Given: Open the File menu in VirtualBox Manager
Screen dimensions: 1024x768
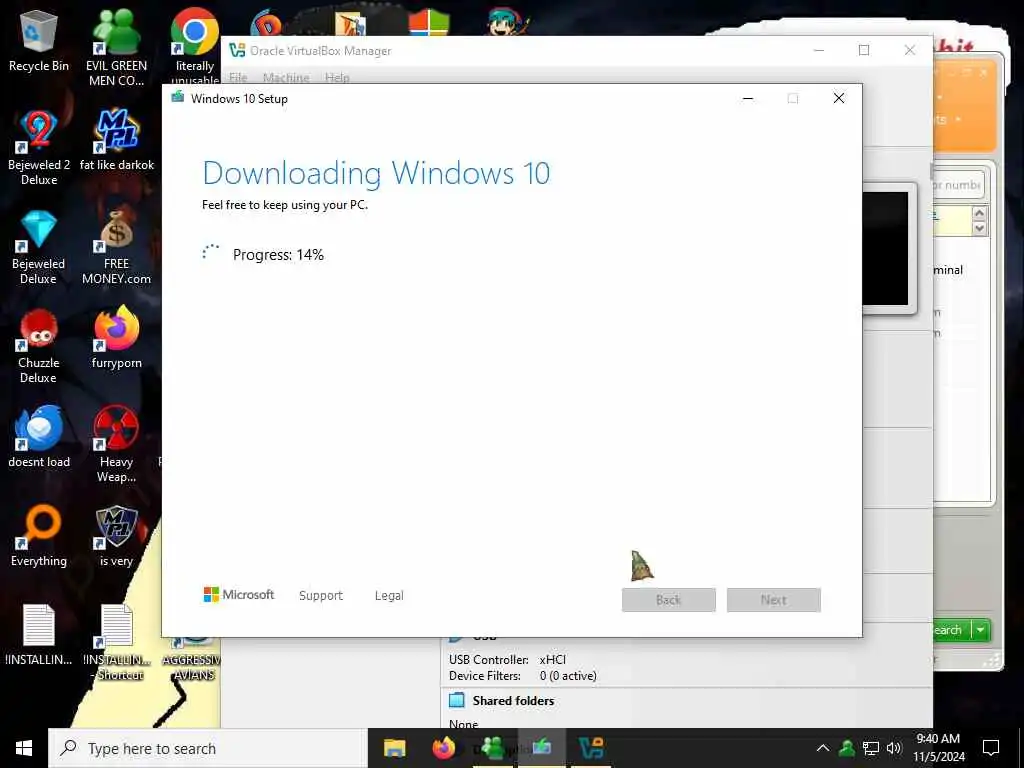Looking at the screenshot, I should (x=238, y=77).
